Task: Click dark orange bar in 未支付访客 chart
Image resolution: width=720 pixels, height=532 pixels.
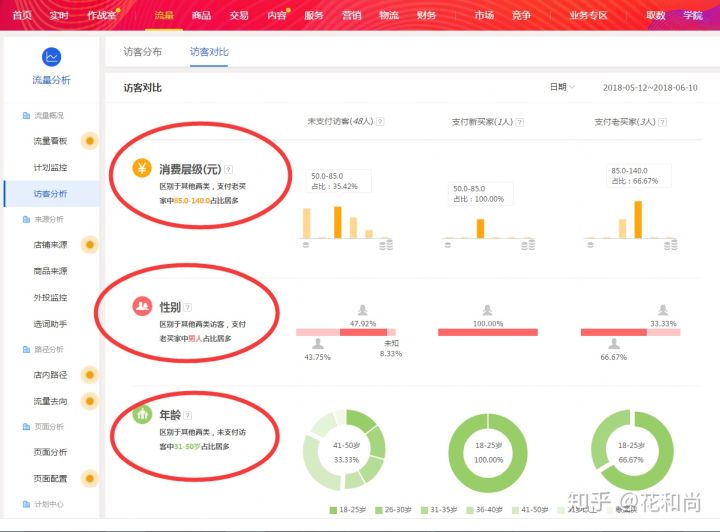Action: pos(338,222)
